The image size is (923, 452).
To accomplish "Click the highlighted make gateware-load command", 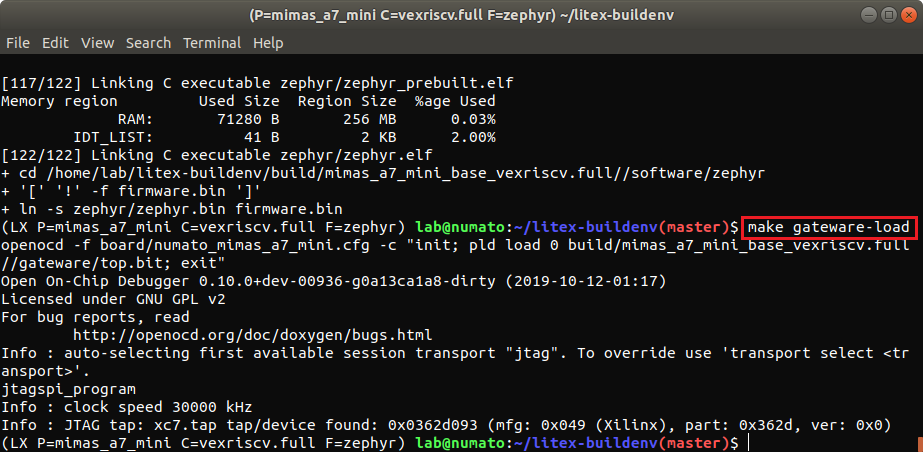I will (x=829, y=228).
